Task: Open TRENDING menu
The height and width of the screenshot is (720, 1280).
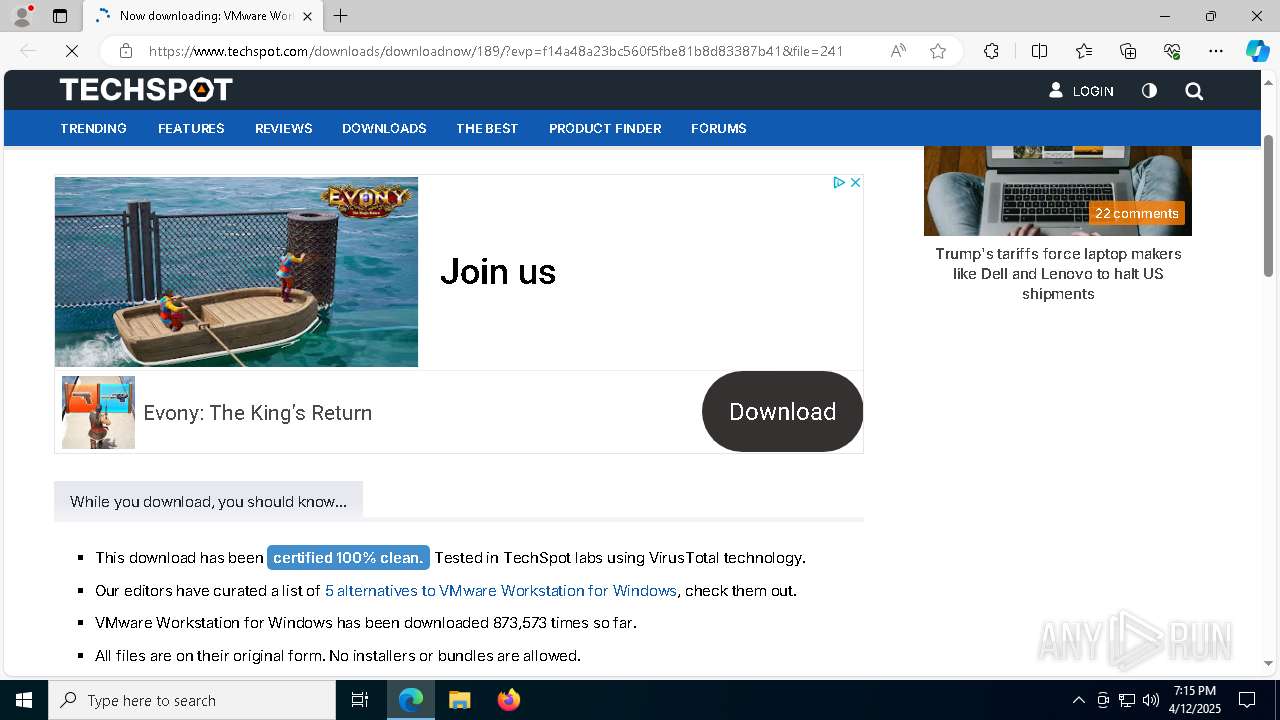Action: point(93,128)
